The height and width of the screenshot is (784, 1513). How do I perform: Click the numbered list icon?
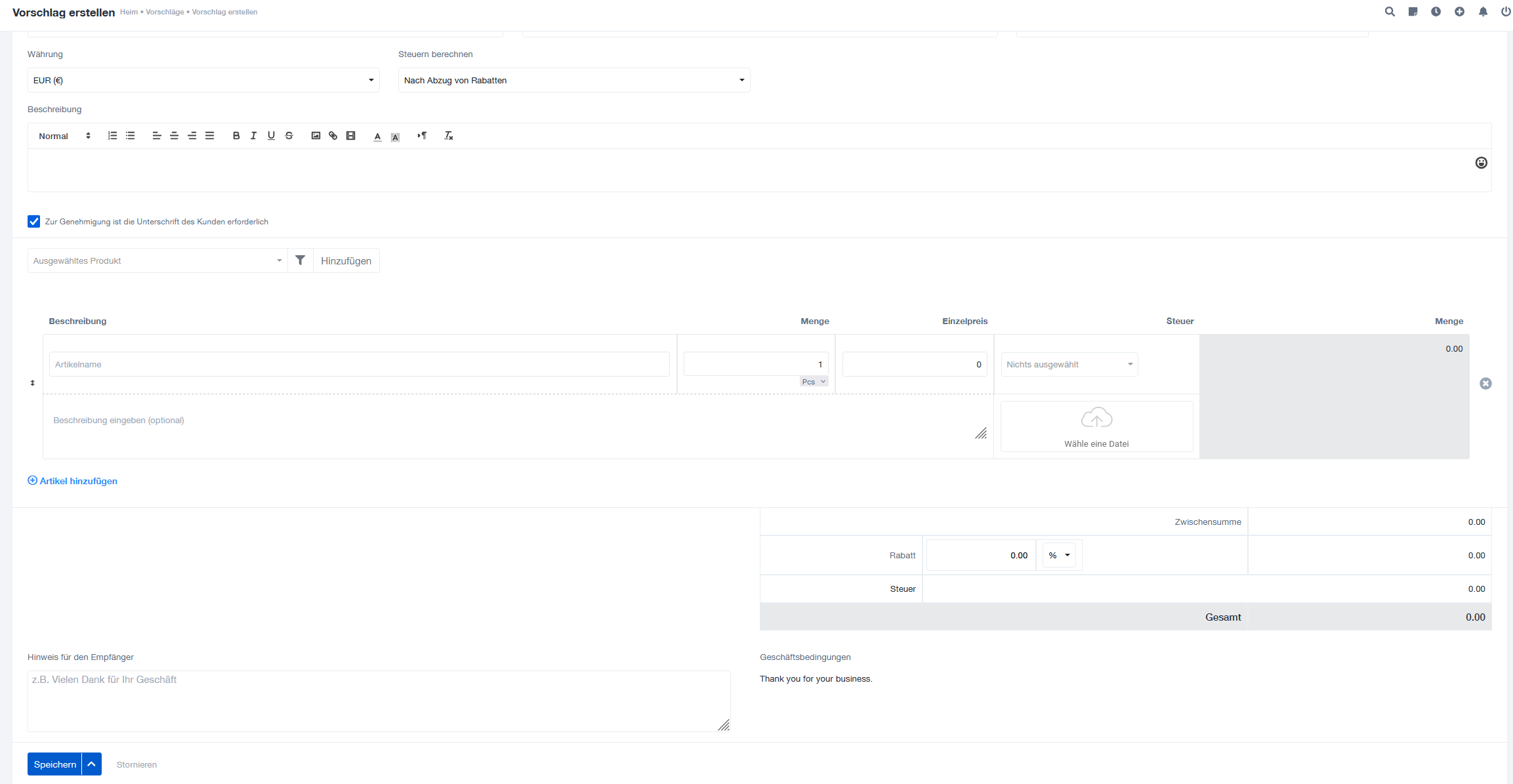click(x=113, y=136)
